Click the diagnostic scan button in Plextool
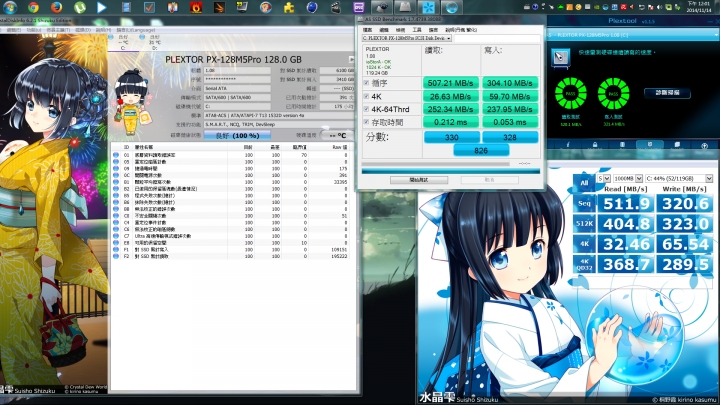Screen dimensions: 720x405 pos(667,93)
